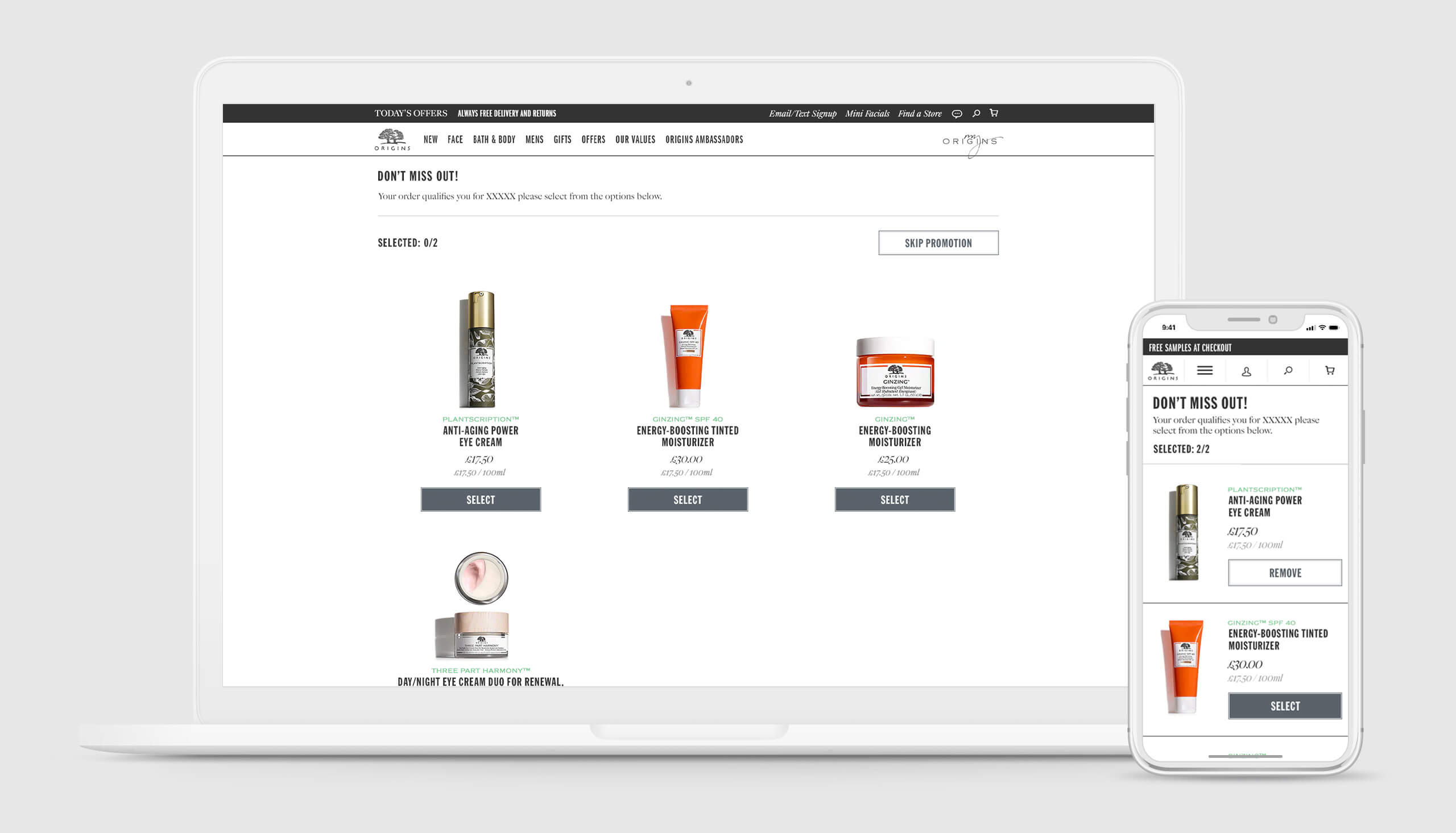Select the Anti-Aging Power Eye Cream
The height and width of the screenshot is (833, 1456).
481,499
